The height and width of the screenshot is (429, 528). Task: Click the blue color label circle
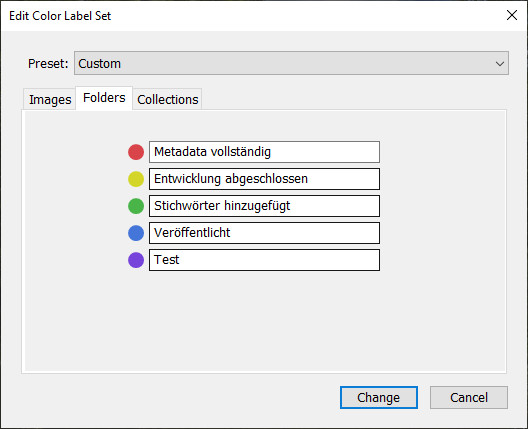pos(136,233)
